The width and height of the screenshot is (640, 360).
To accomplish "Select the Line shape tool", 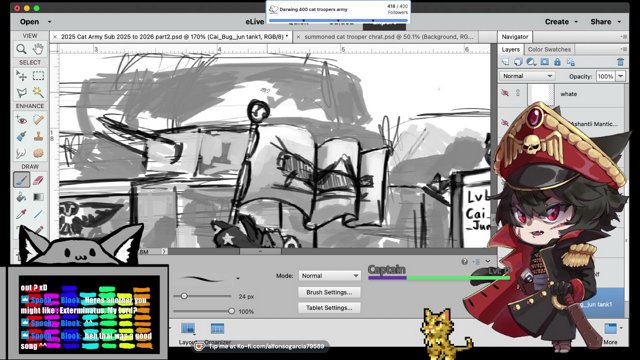I will tap(38, 214).
